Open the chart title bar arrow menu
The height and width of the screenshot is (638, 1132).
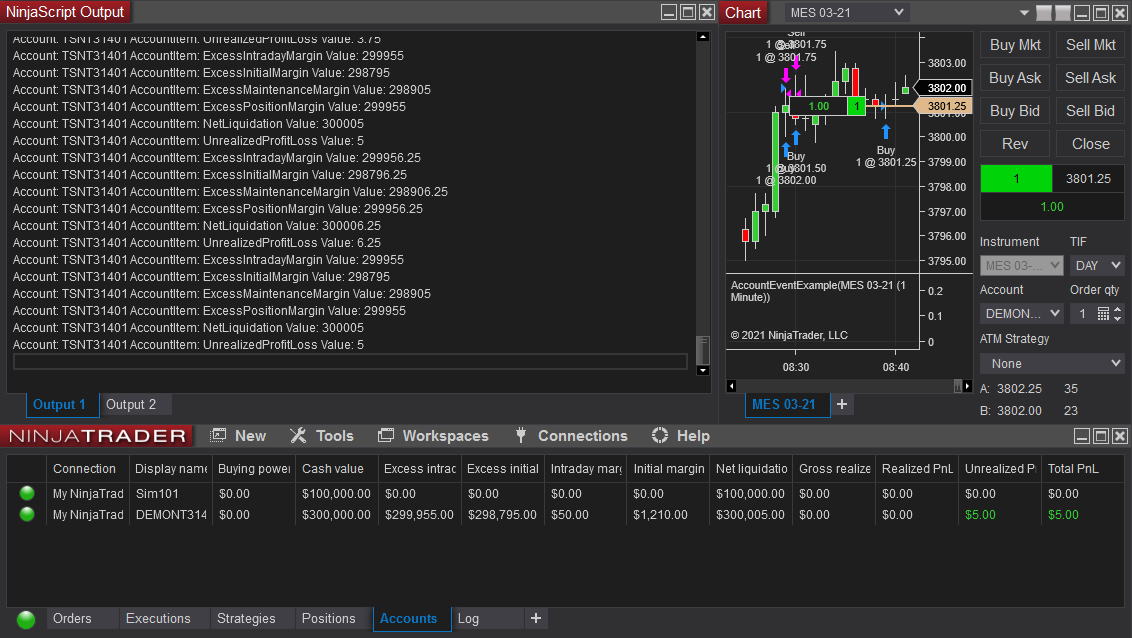tap(1024, 12)
